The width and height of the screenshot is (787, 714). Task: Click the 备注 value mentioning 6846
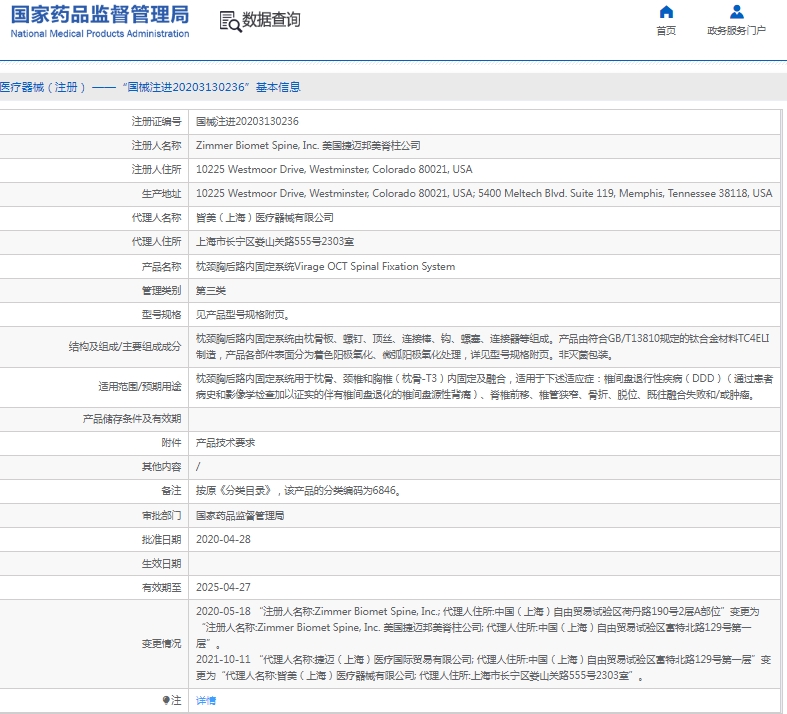coord(298,491)
